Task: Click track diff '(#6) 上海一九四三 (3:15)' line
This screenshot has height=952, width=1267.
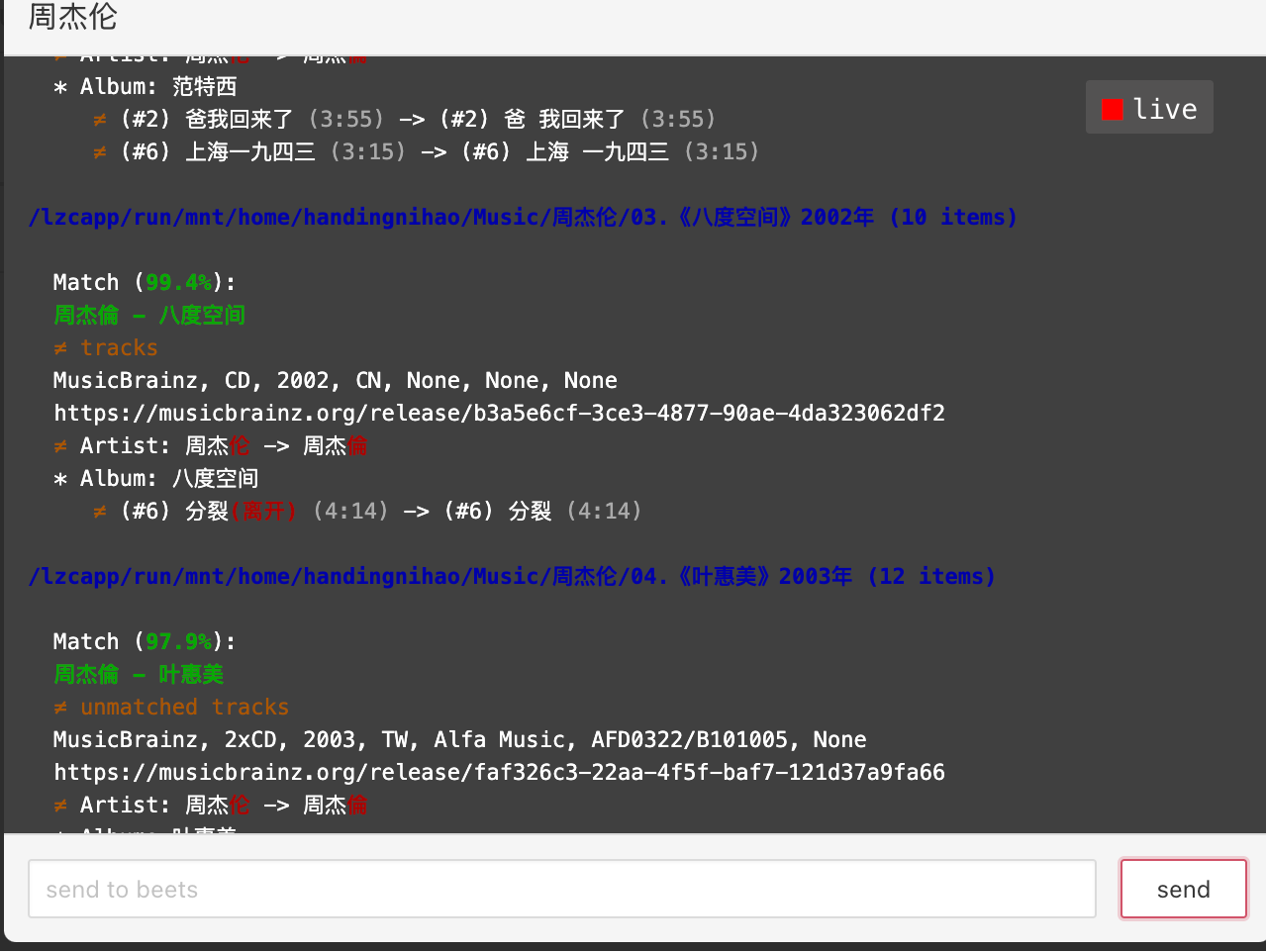Action: pyautogui.click(x=426, y=151)
